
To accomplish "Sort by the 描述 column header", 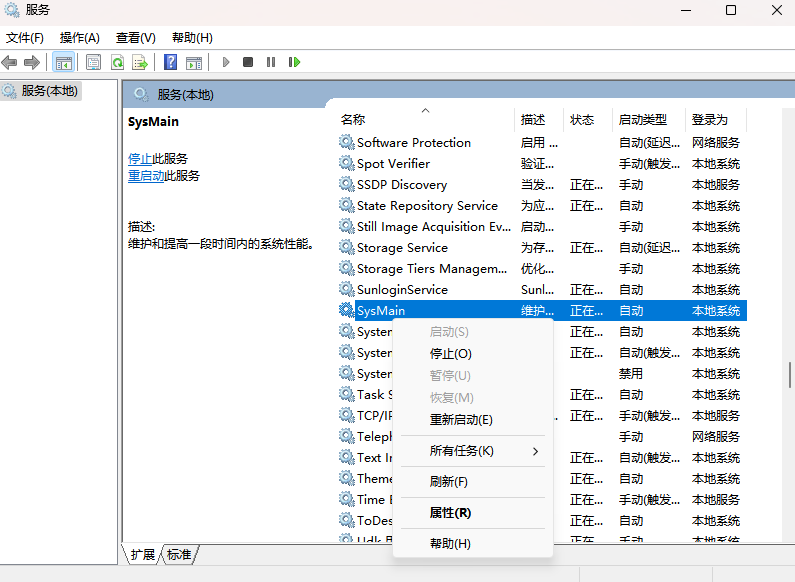I will [x=538, y=120].
